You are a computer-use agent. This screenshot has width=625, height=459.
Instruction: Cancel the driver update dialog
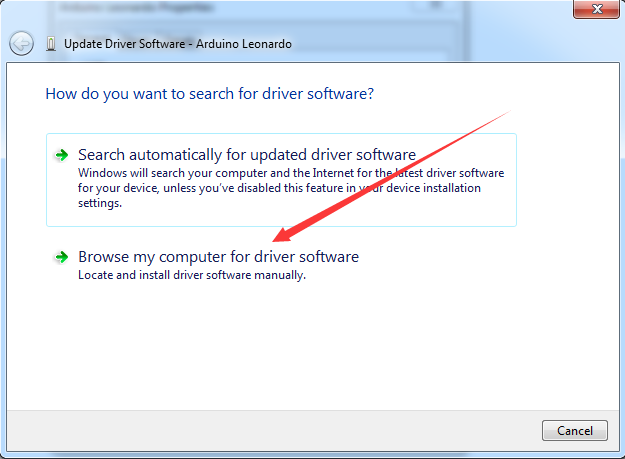click(575, 430)
